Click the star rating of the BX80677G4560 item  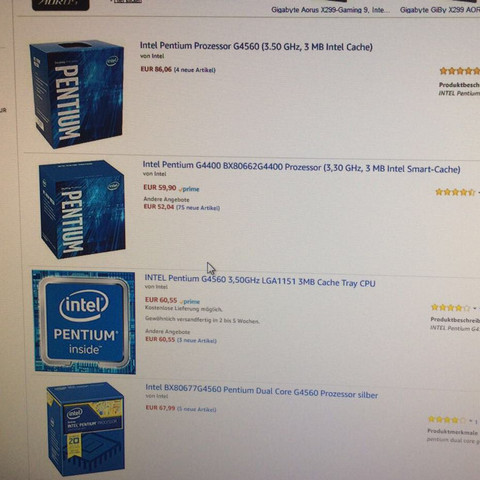tap(447, 419)
